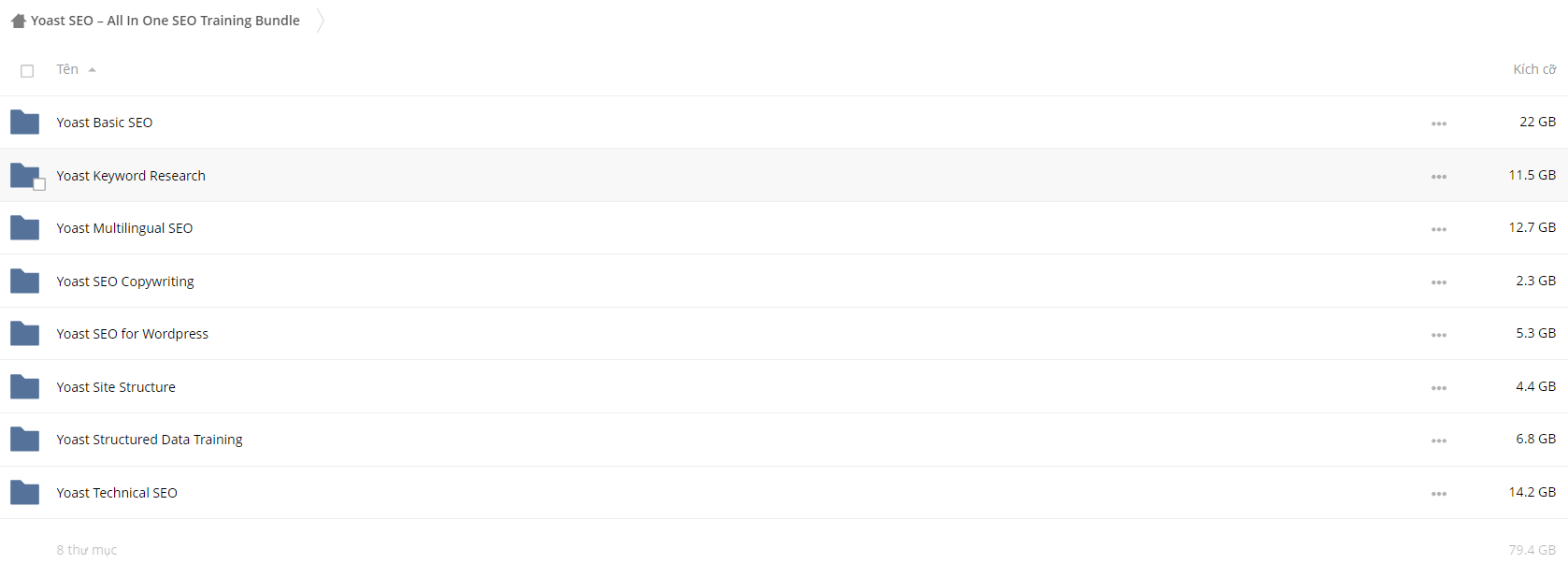The height and width of the screenshot is (578, 1568).
Task: Toggle the sort arrow next to Tên
Action: pyautogui.click(x=92, y=70)
